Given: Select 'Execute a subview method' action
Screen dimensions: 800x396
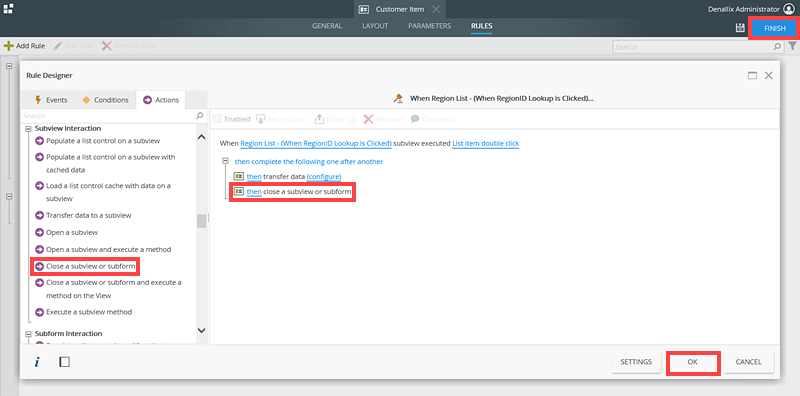Looking at the screenshot, I should pyautogui.click(x=89, y=312).
